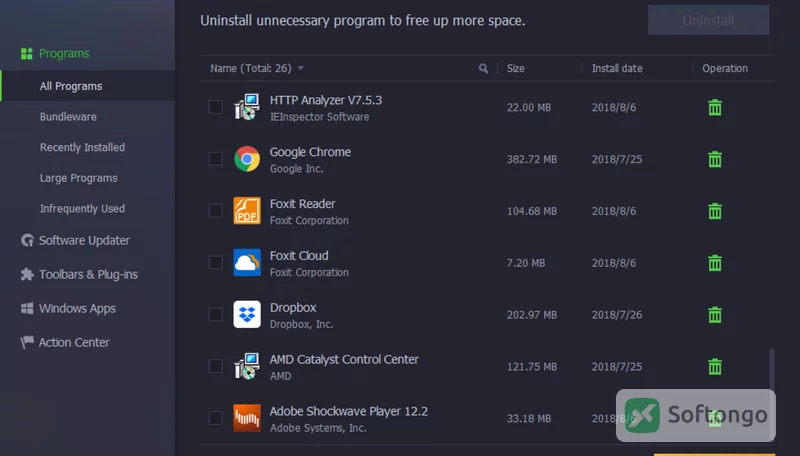Click the Google Chrome program name
This screenshot has width=800, height=456.
[310, 152]
